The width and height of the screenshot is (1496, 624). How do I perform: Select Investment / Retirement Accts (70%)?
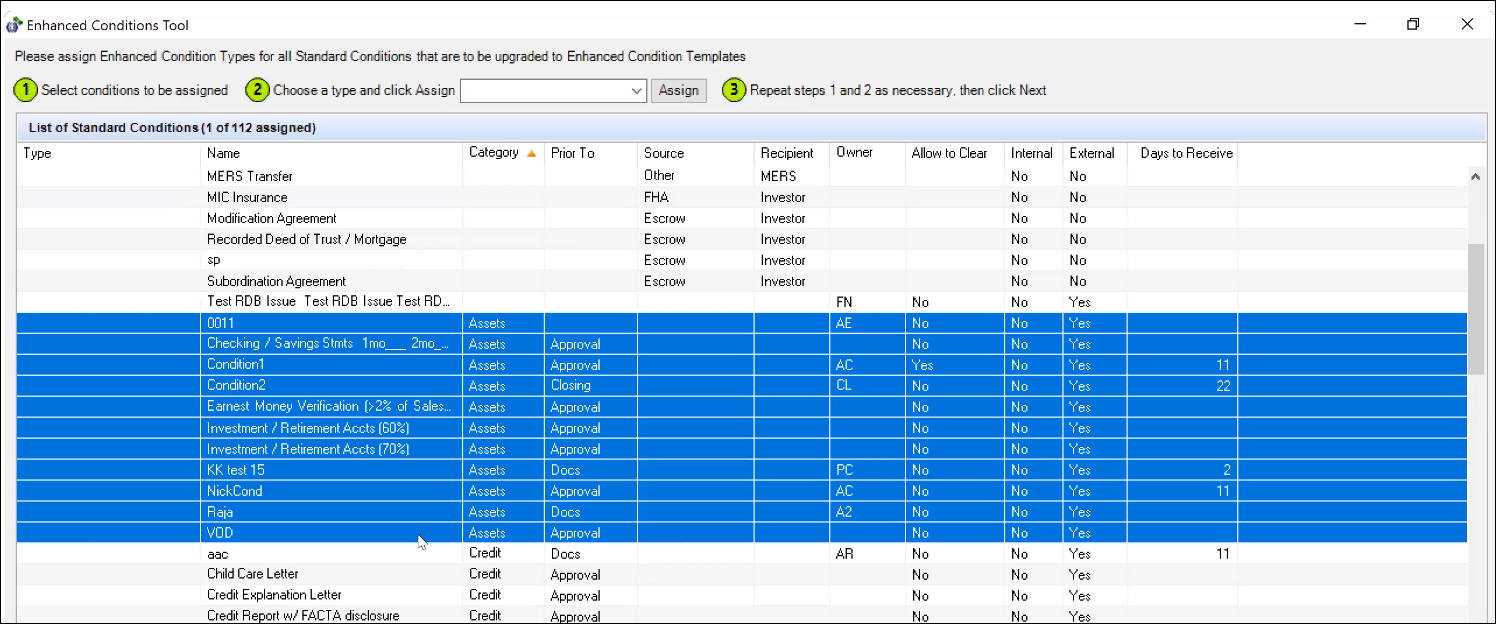pos(743,449)
